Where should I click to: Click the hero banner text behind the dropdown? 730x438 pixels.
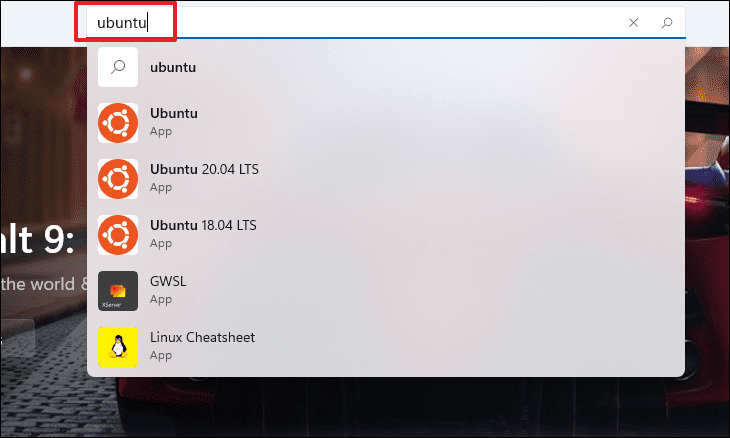click(37, 240)
